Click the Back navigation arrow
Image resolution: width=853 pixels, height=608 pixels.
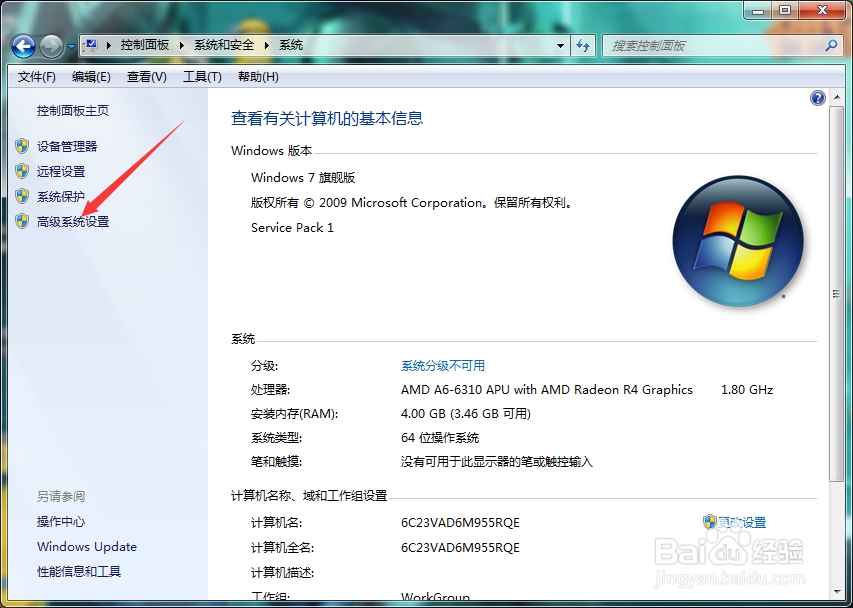pyautogui.click(x=23, y=46)
